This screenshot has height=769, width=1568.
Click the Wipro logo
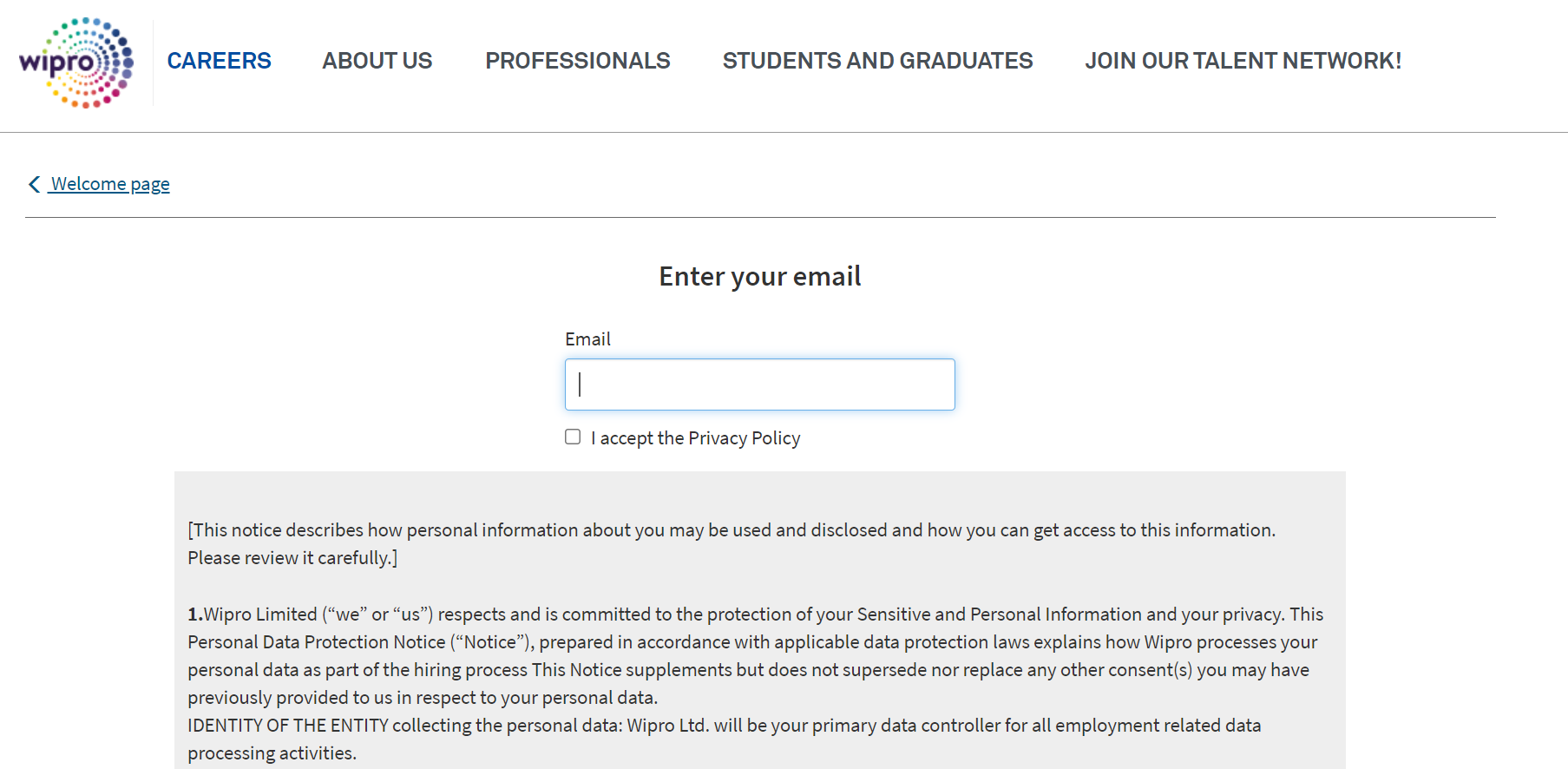(76, 62)
